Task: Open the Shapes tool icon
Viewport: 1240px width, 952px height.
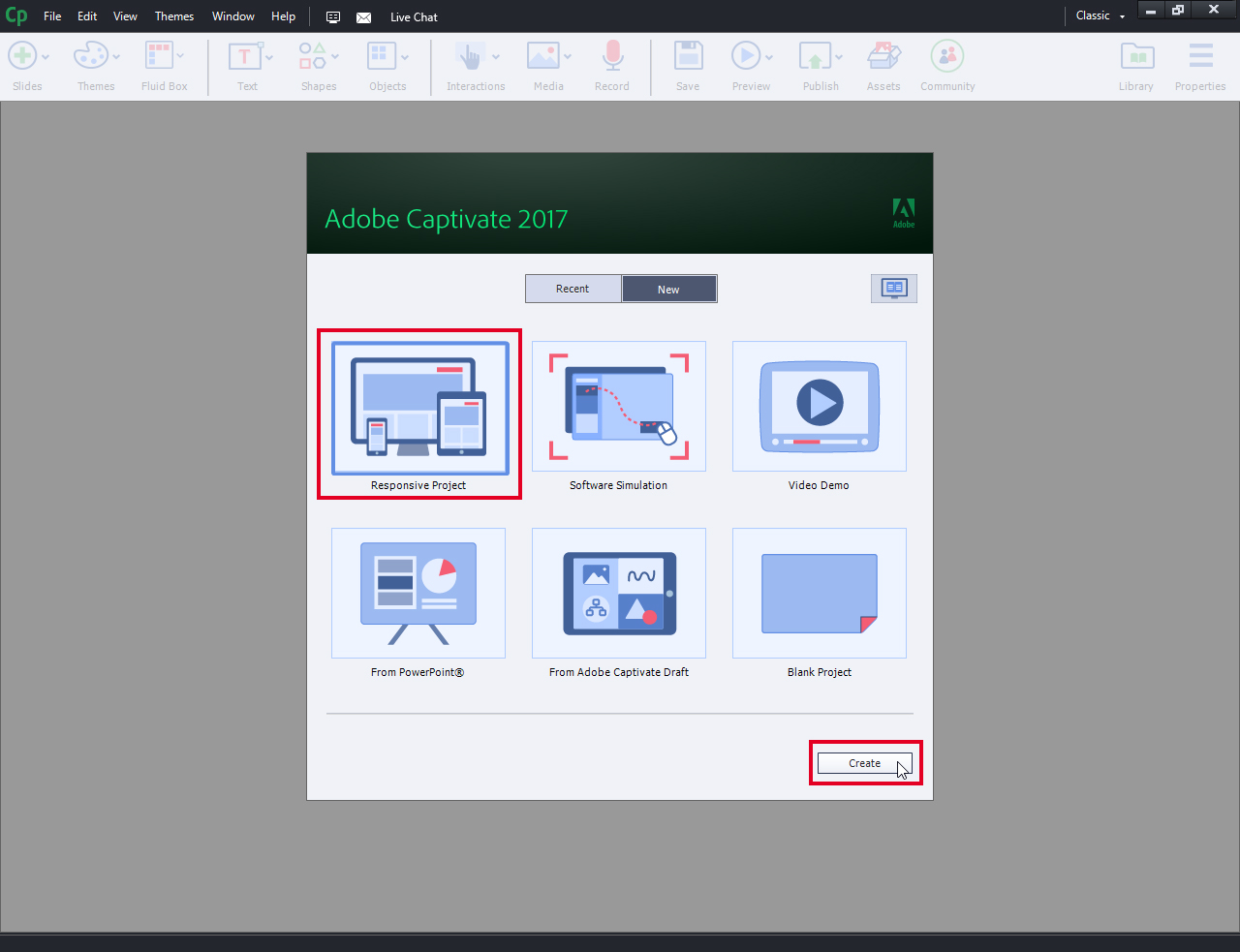Action: click(x=312, y=56)
